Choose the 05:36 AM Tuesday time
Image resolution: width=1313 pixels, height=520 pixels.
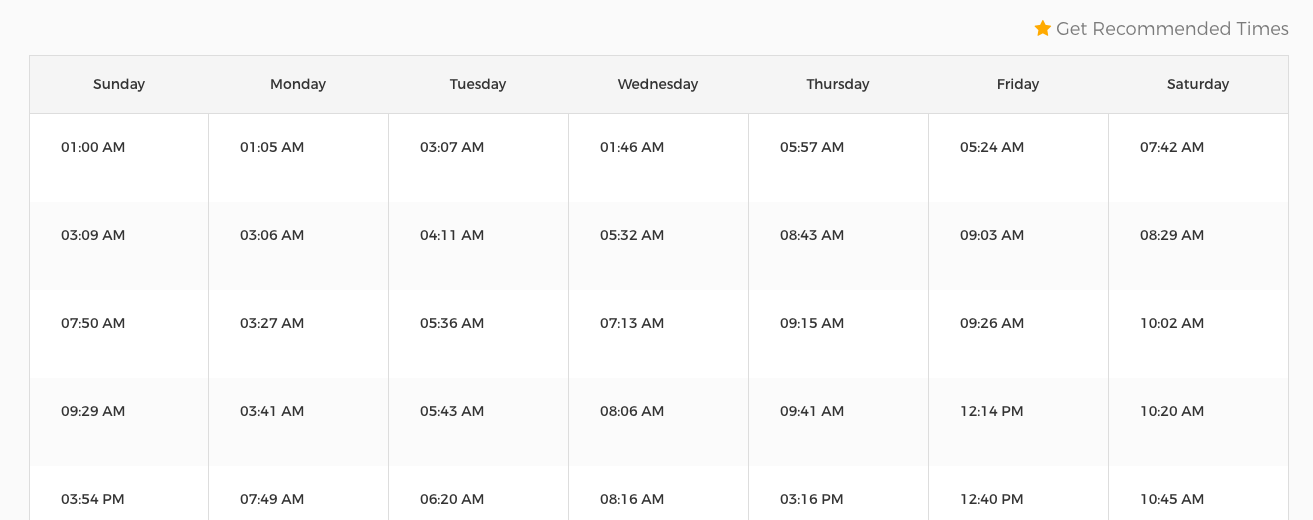452,323
